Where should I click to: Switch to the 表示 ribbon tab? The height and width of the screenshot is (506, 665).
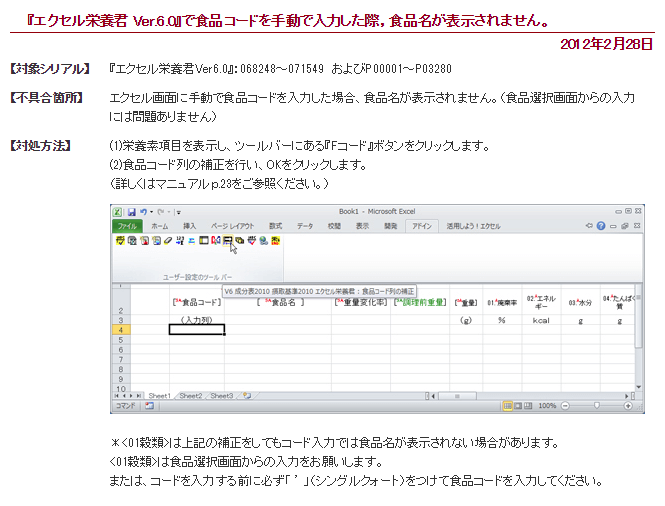tap(362, 226)
